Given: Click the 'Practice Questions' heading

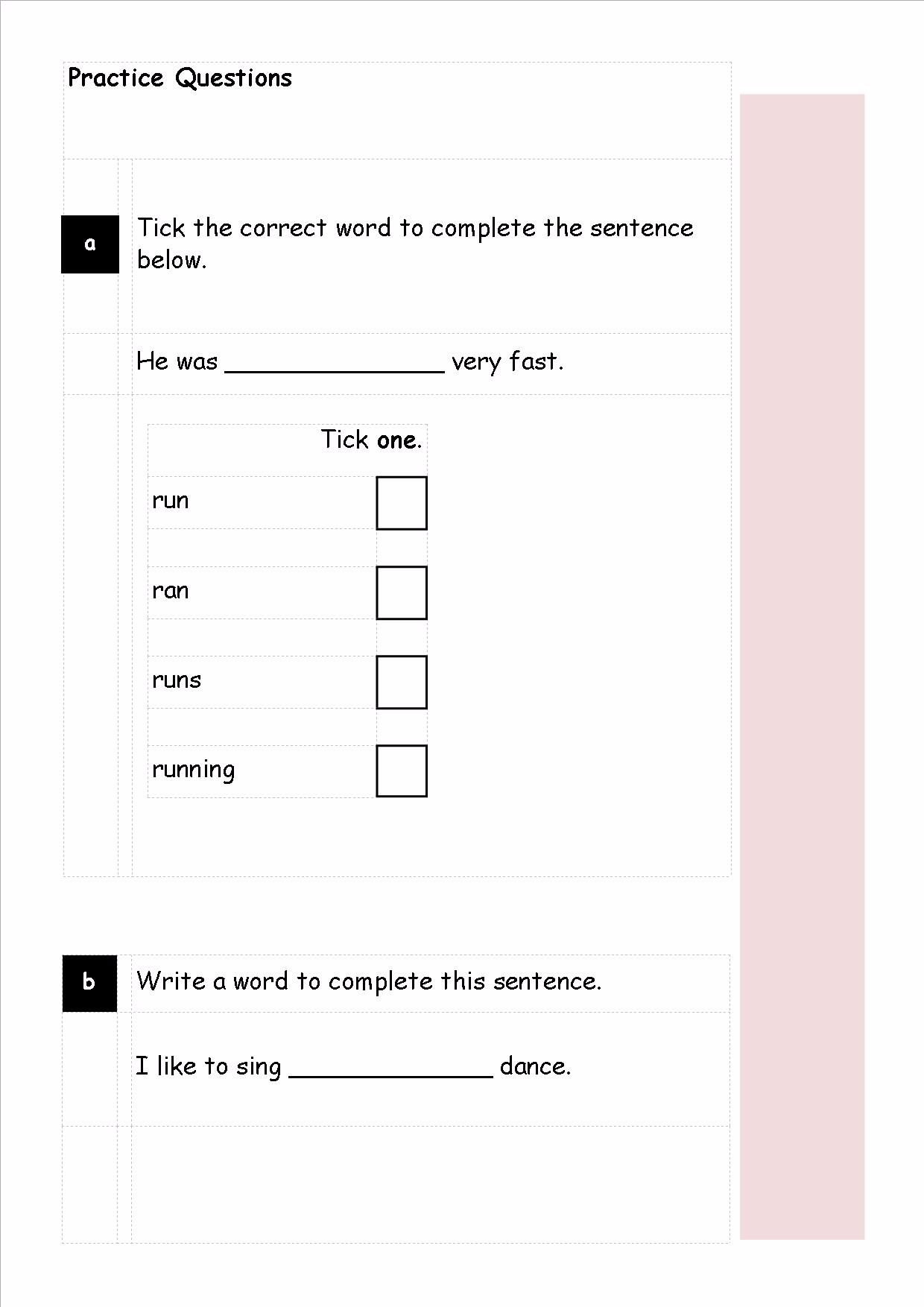Looking at the screenshot, I should click(180, 77).
